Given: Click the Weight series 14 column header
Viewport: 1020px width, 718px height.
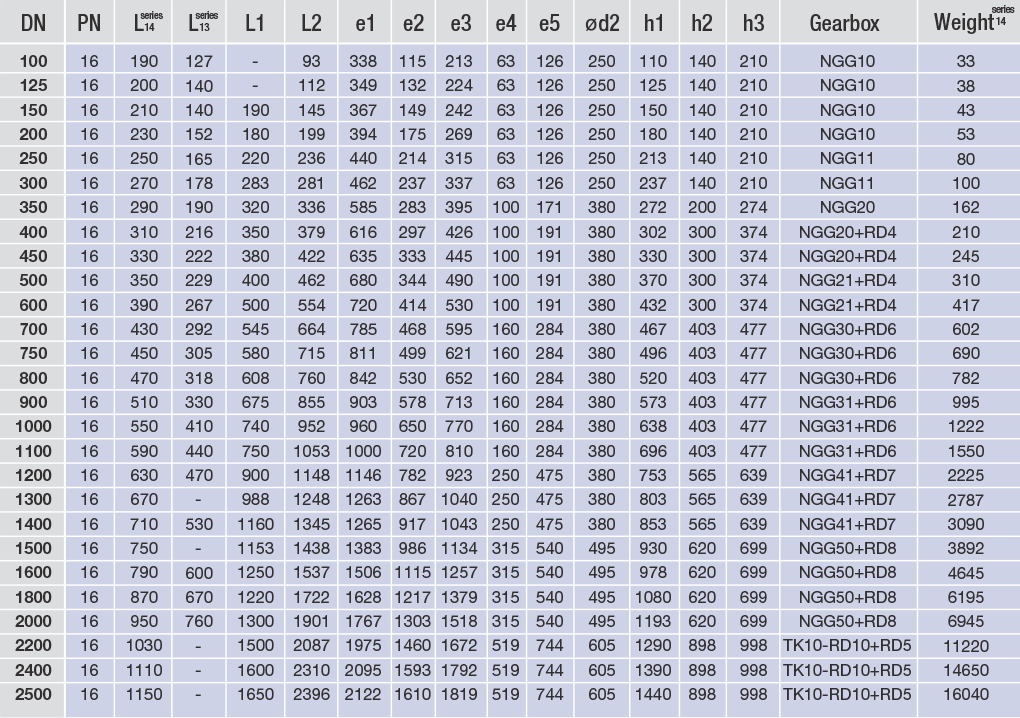Looking at the screenshot, I should [965, 22].
